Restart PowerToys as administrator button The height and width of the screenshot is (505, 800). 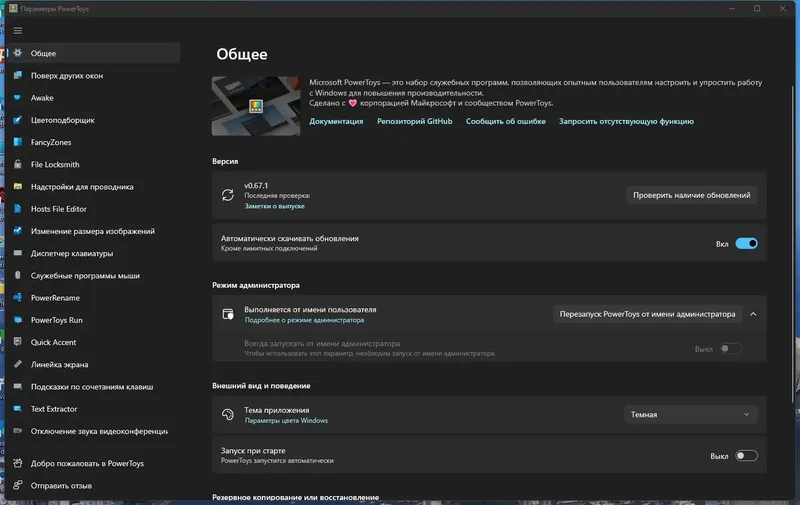click(x=648, y=314)
